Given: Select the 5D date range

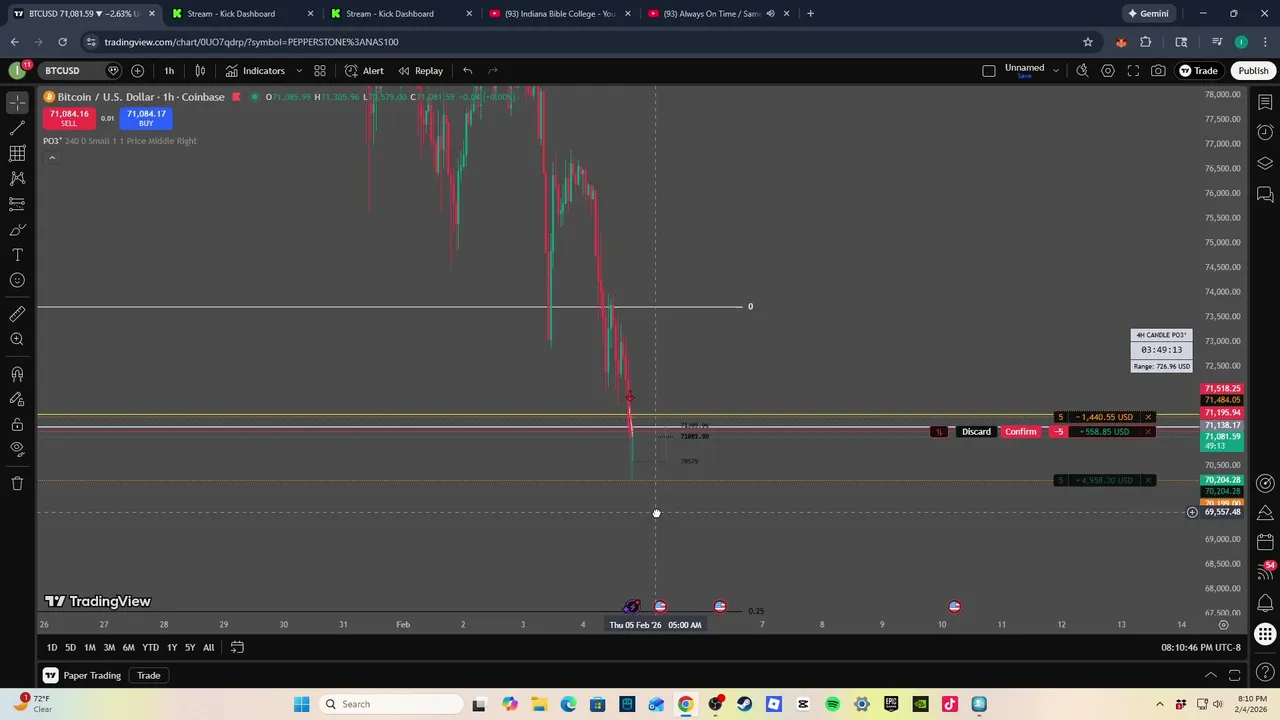Looking at the screenshot, I should pos(70,647).
